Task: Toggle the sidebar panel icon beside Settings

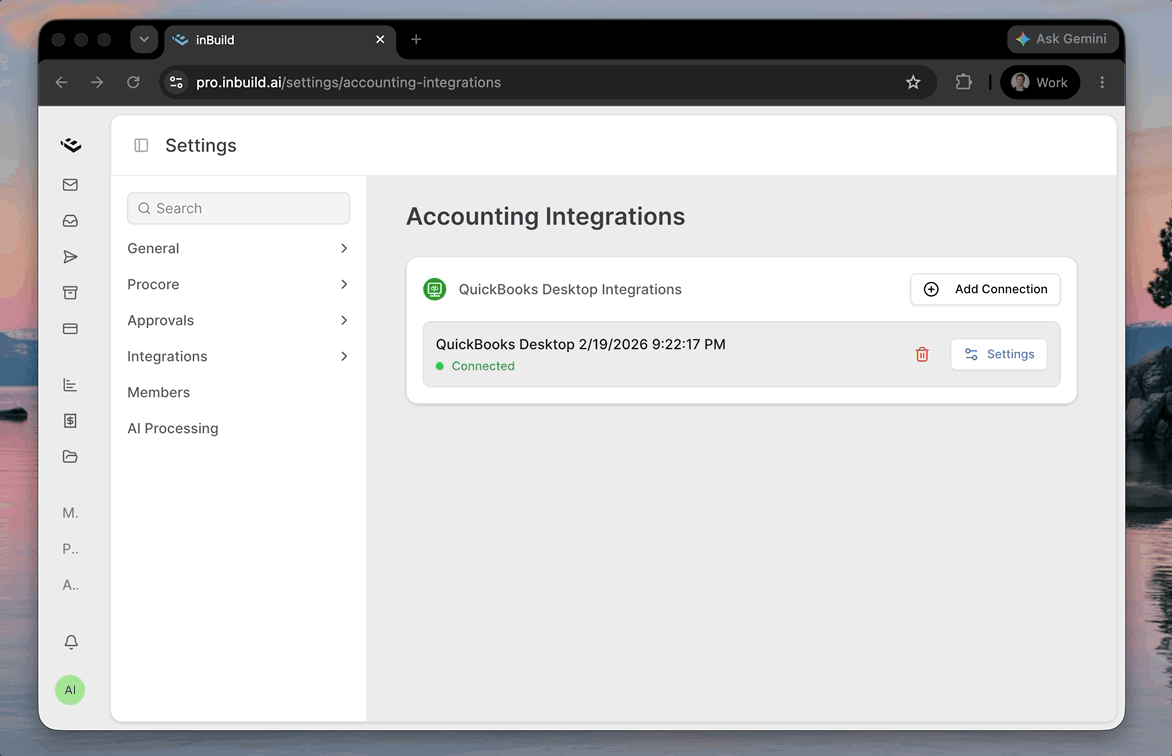Action: 141,145
